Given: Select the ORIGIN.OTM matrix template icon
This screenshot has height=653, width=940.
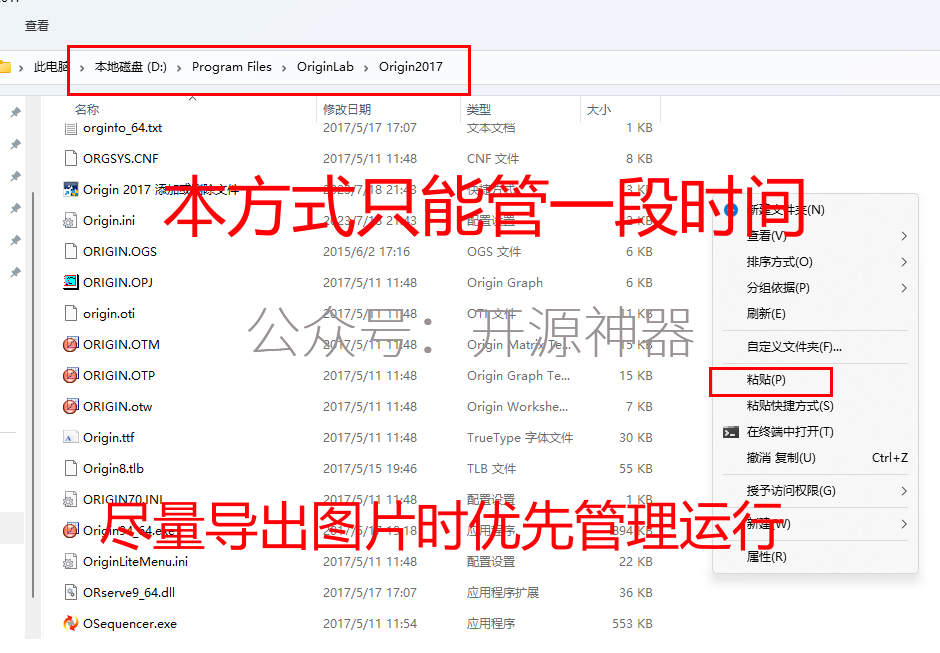Looking at the screenshot, I should click(71, 344).
